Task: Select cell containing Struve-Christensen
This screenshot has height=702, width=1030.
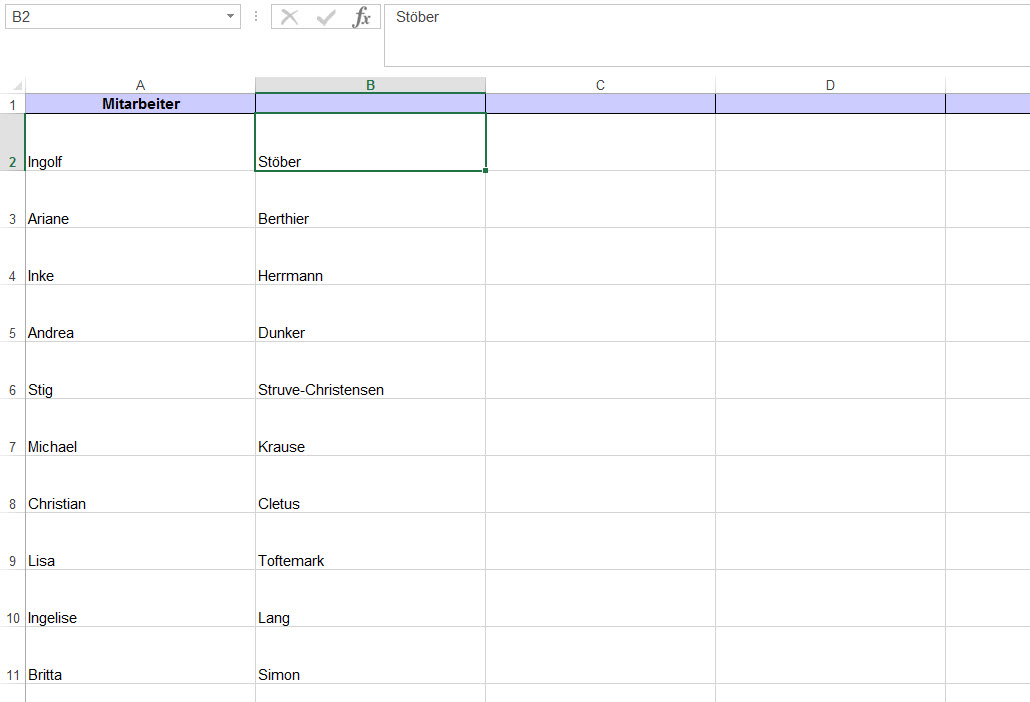Action: (370, 390)
